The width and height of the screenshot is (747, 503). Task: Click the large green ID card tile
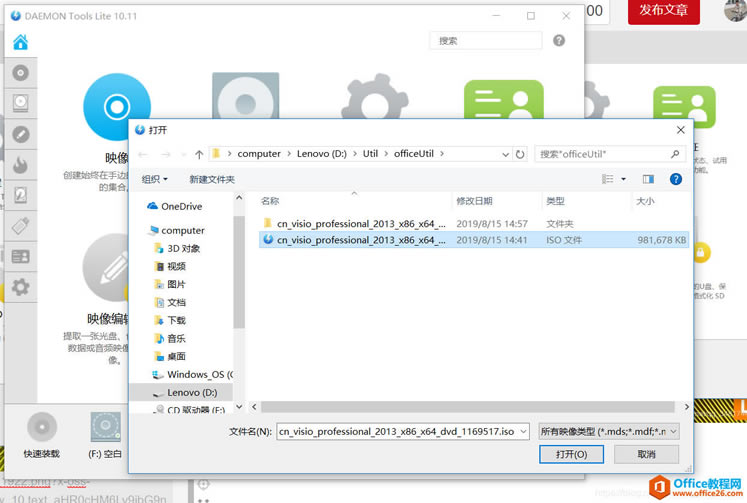pyautogui.click(x=504, y=99)
